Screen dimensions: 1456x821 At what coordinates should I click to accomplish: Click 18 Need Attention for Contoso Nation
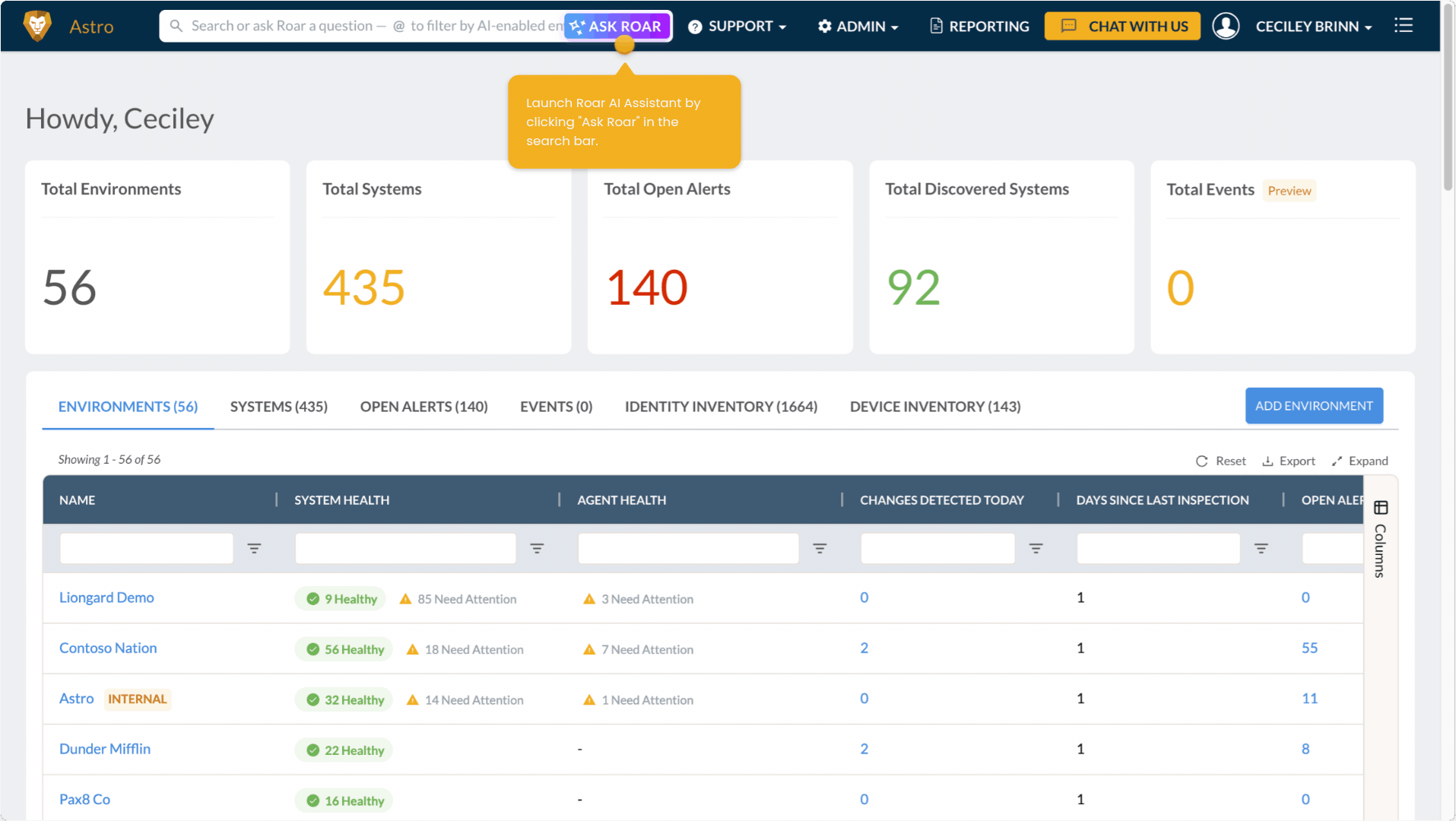click(x=465, y=649)
